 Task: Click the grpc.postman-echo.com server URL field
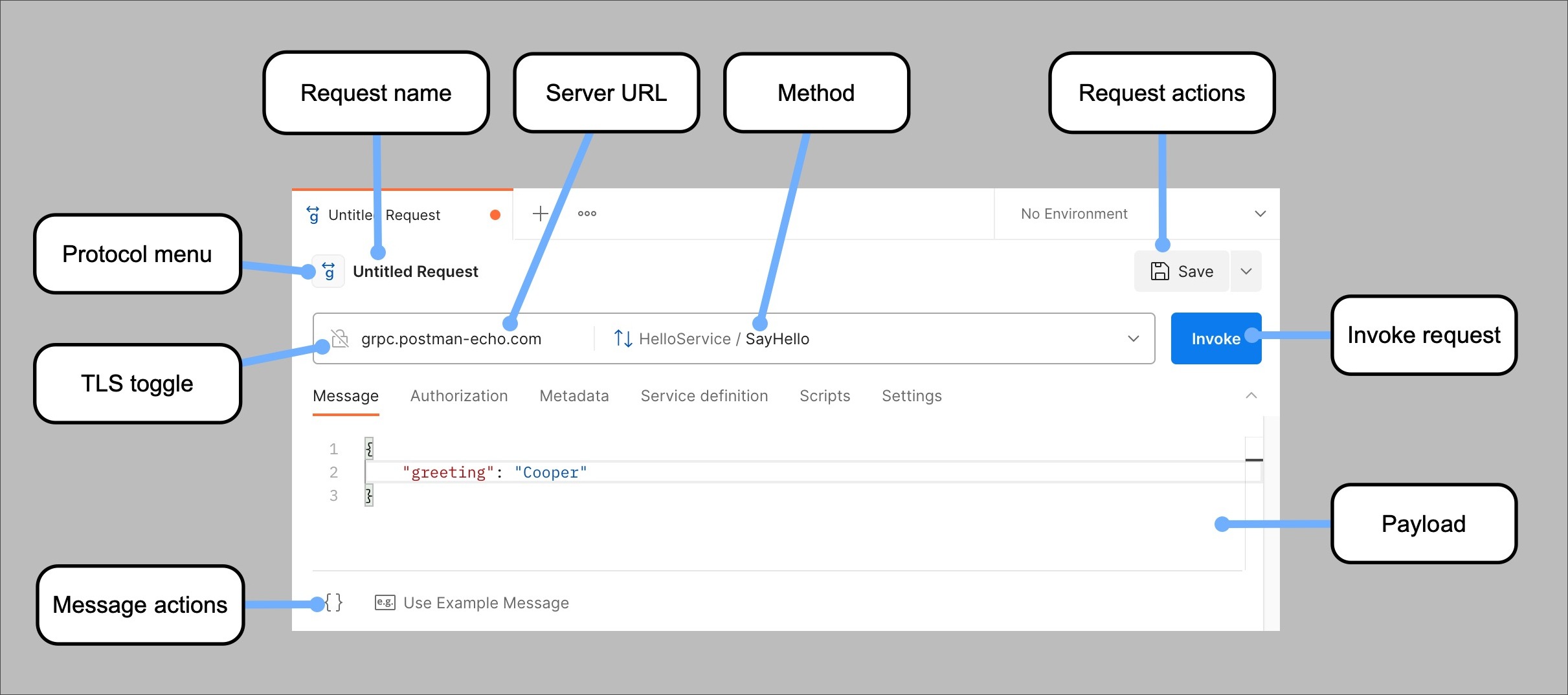tap(451, 338)
